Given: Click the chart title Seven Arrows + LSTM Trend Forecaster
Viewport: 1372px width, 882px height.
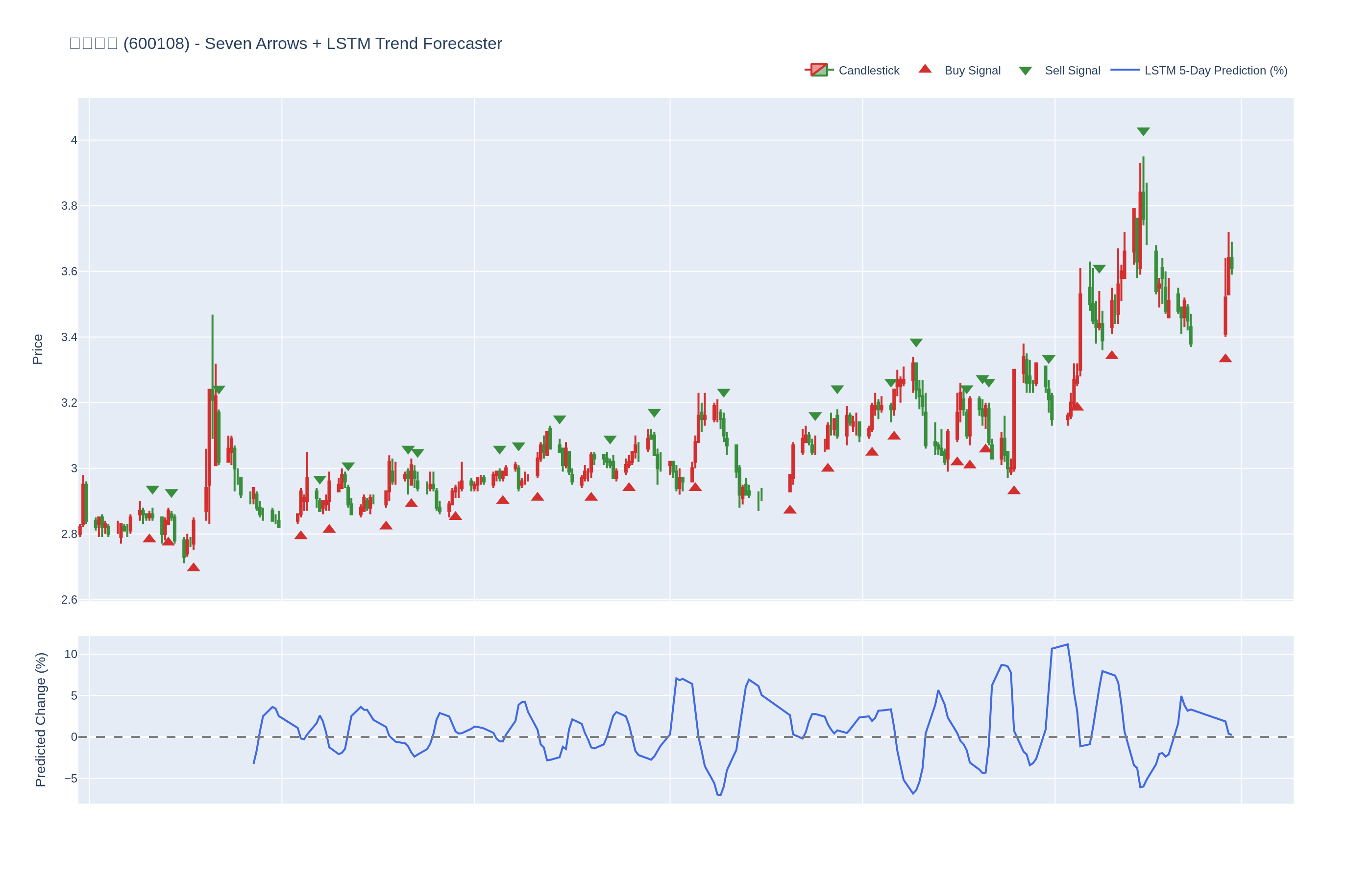Looking at the screenshot, I should point(353,44).
